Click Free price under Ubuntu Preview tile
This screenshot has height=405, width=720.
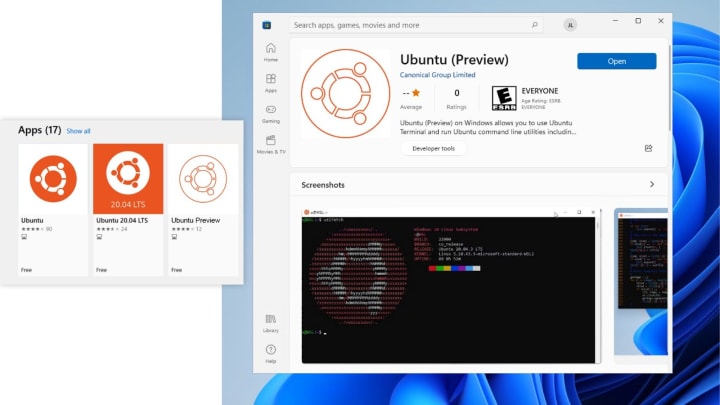click(x=176, y=270)
